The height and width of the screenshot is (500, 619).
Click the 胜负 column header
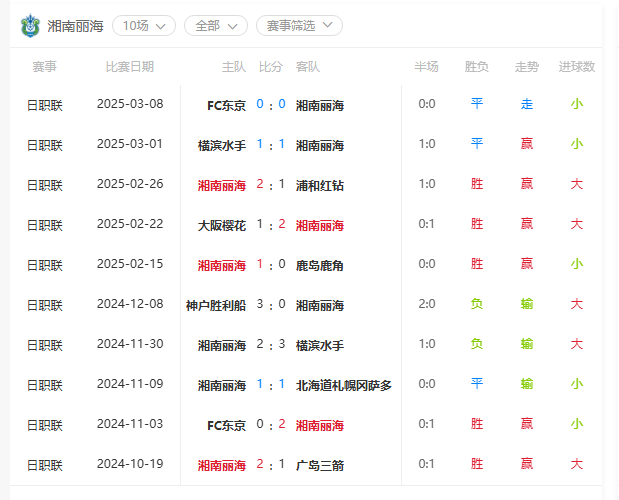tap(476, 67)
